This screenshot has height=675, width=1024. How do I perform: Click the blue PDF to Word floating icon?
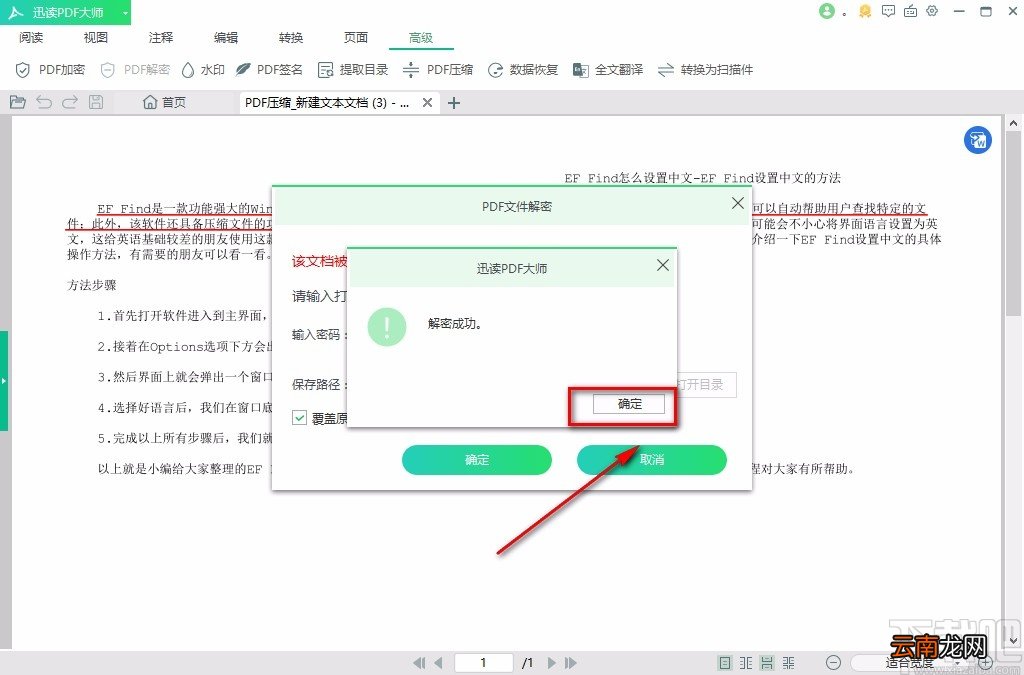coord(978,140)
